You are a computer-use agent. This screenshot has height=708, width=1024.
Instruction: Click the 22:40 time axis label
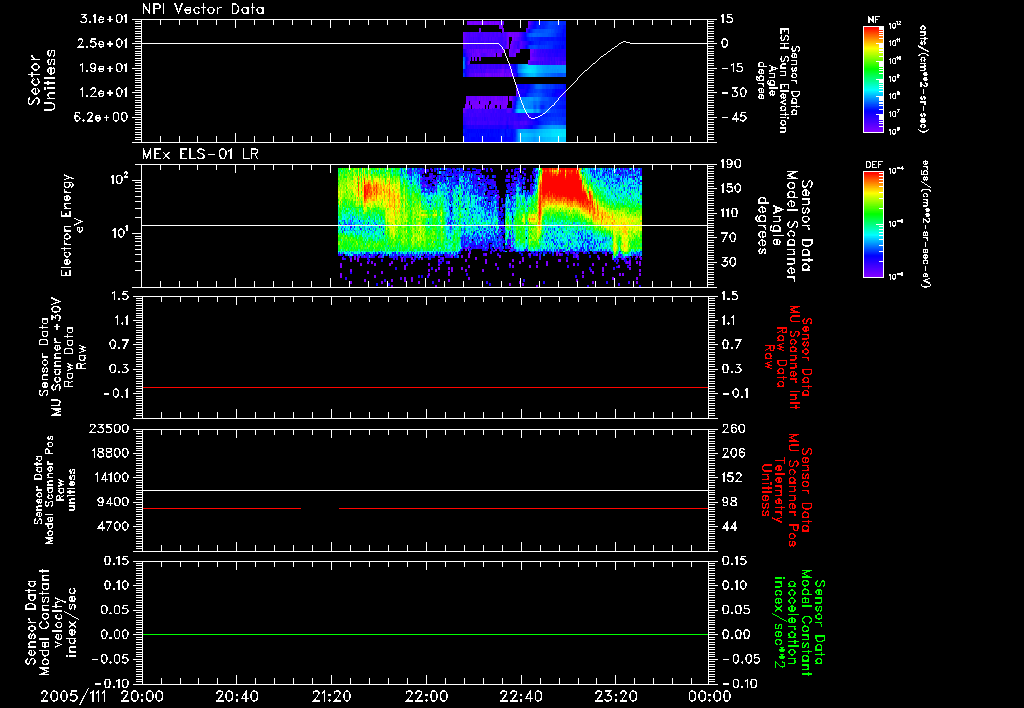tap(520, 696)
